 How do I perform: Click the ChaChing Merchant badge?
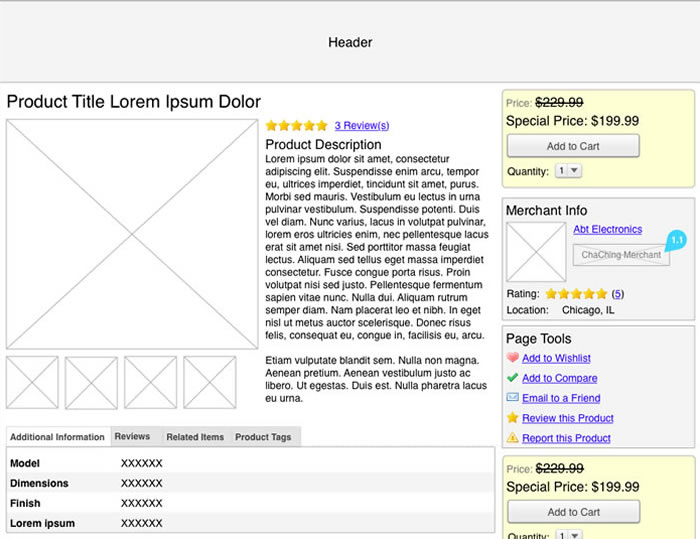click(x=621, y=255)
